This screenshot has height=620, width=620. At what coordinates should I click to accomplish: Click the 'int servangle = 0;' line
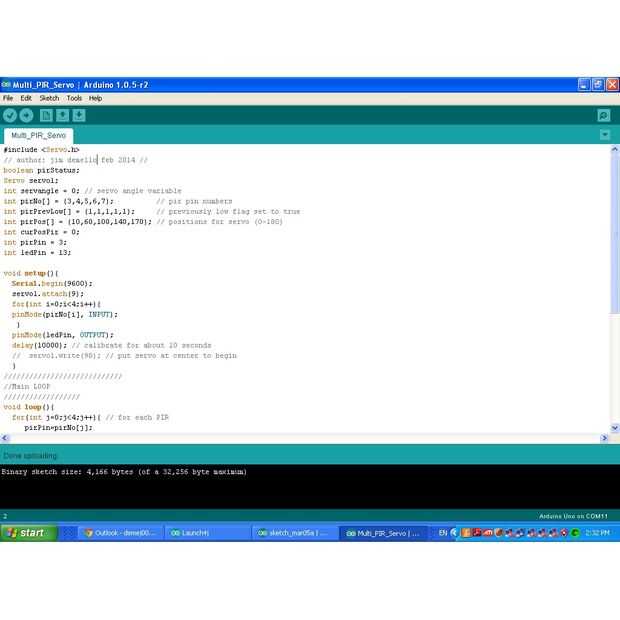pyautogui.click(x=92, y=191)
